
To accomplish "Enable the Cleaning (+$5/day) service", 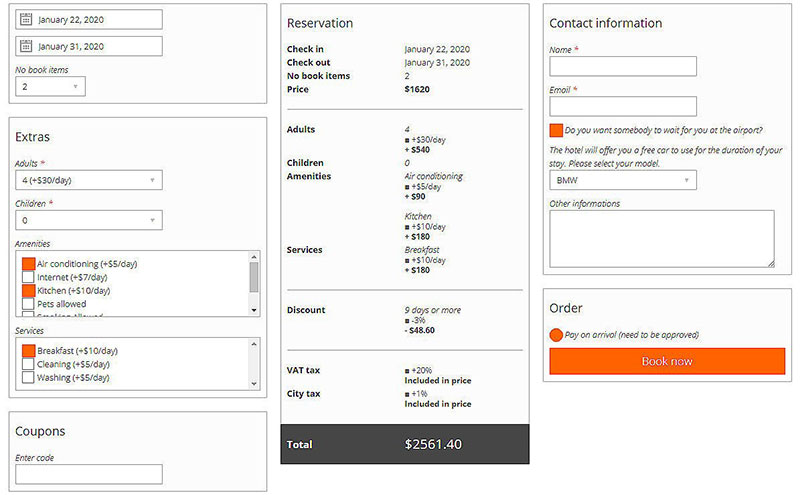I will 29,364.
